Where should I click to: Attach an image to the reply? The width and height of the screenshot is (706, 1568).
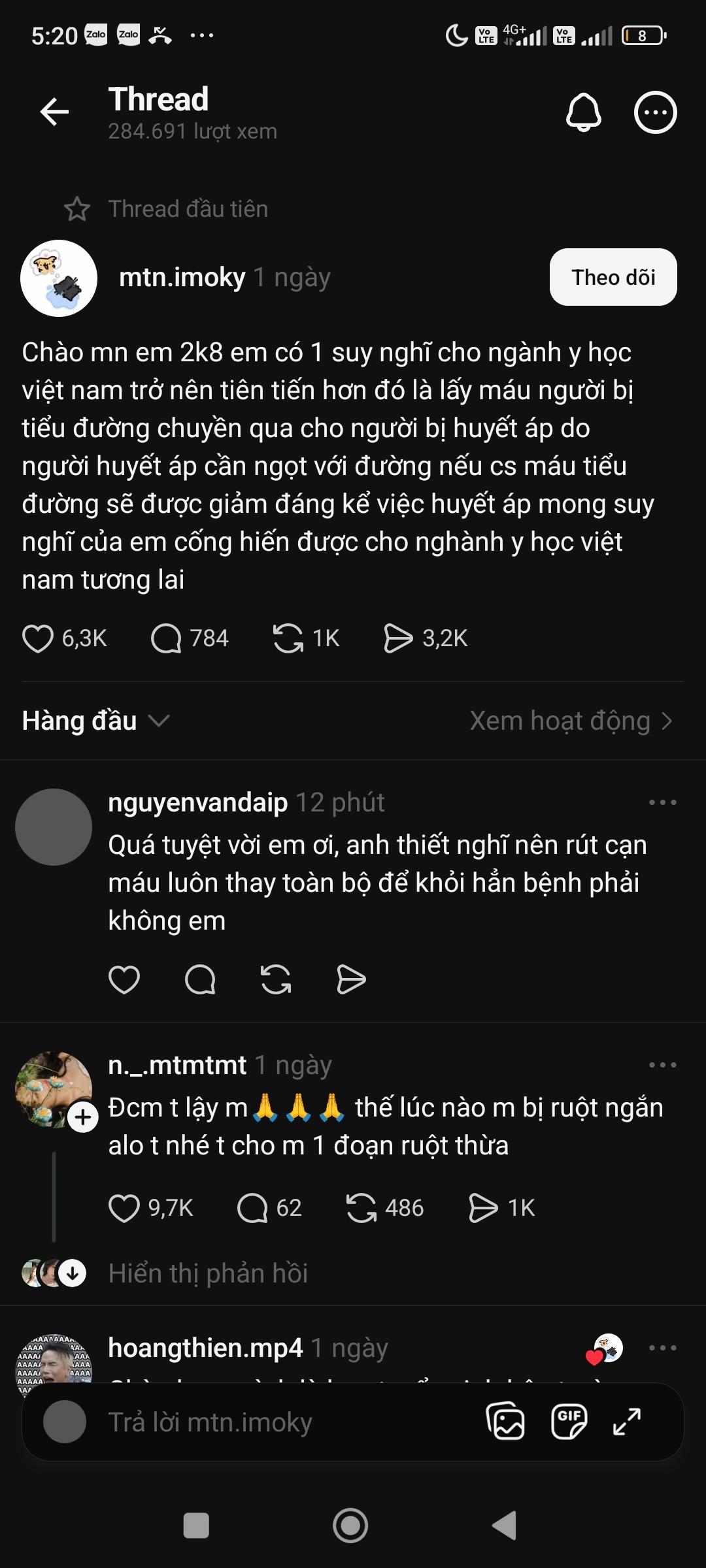[505, 1422]
